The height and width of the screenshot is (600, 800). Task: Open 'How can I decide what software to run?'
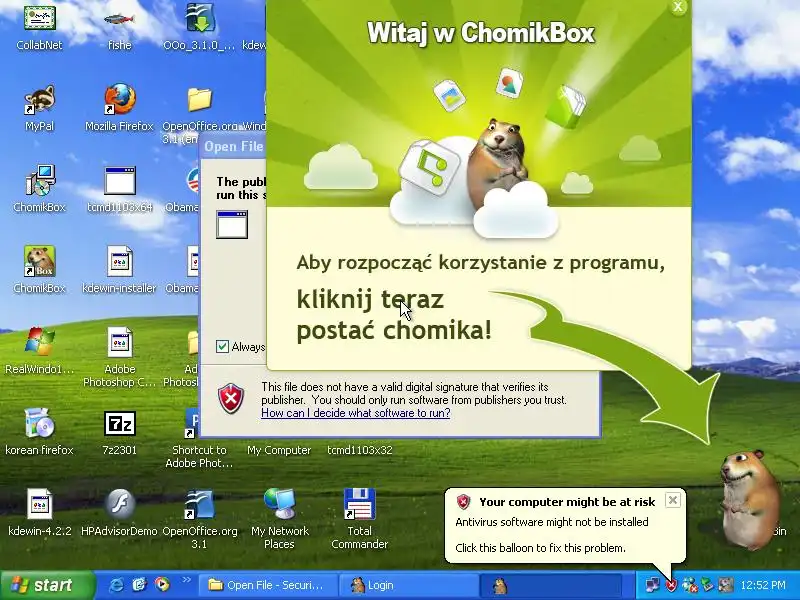pyautogui.click(x=356, y=413)
